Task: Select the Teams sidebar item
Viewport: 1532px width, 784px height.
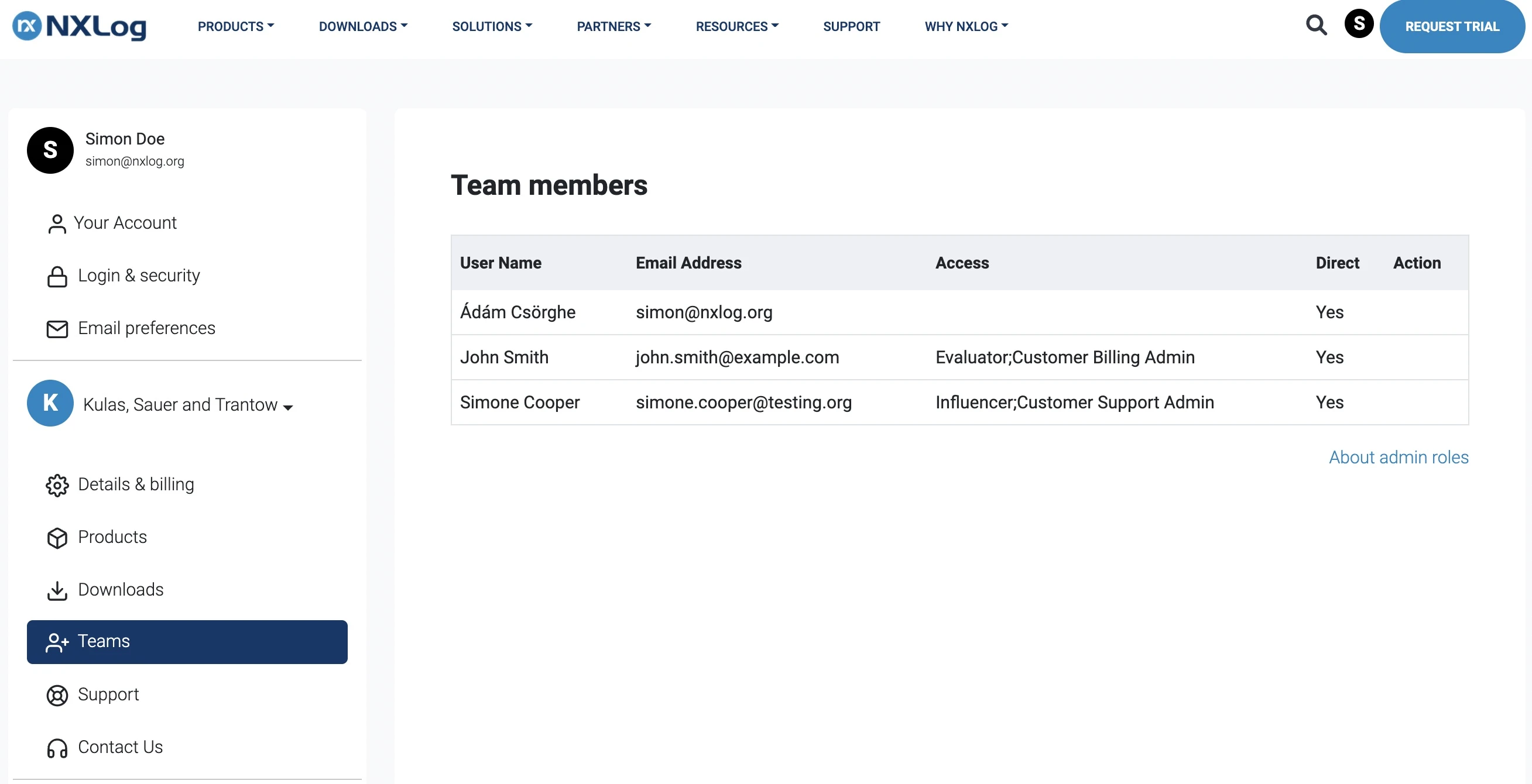Action: click(x=187, y=641)
